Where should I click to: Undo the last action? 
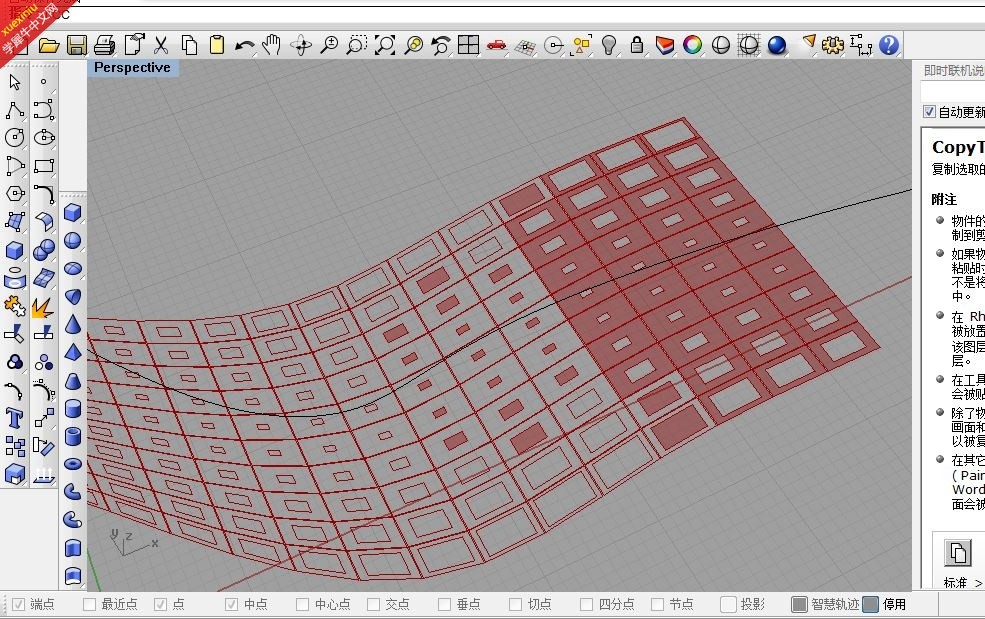[244, 45]
